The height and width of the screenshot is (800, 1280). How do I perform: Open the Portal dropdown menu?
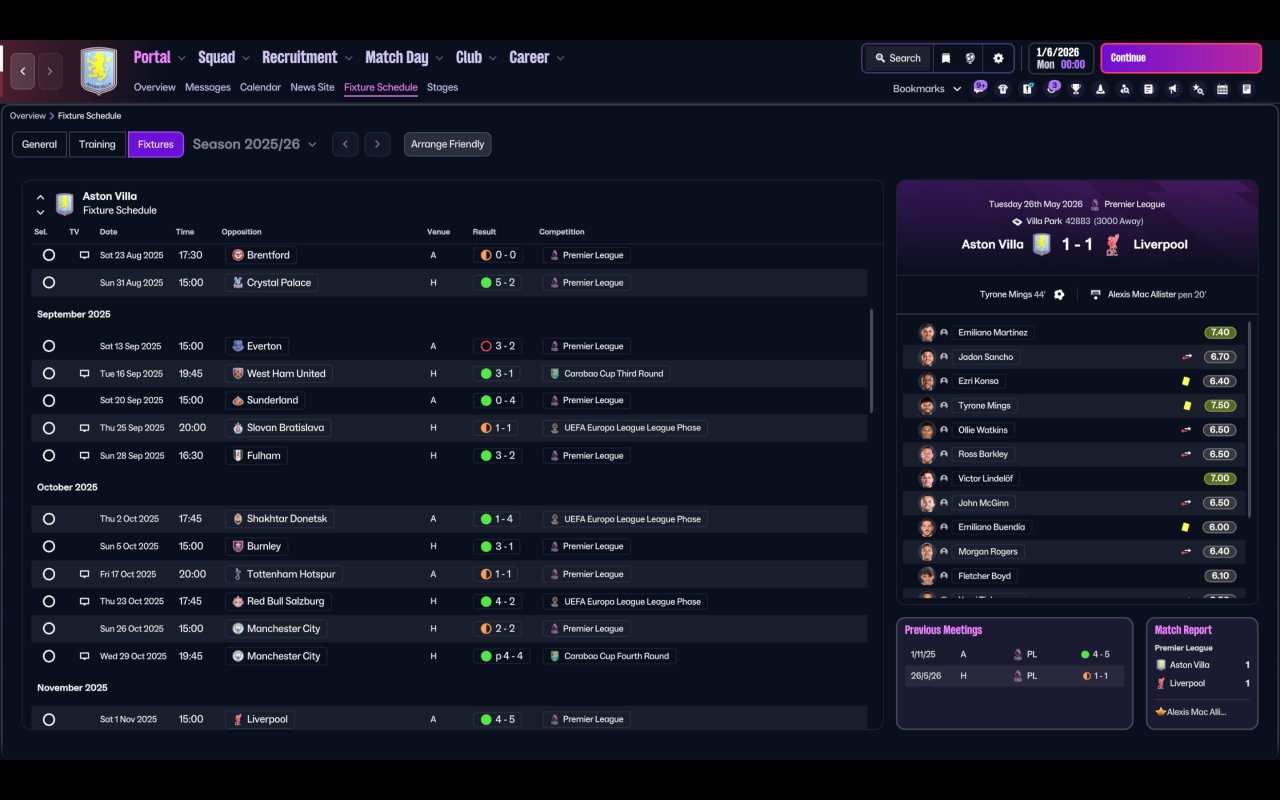(x=160, y=57)
